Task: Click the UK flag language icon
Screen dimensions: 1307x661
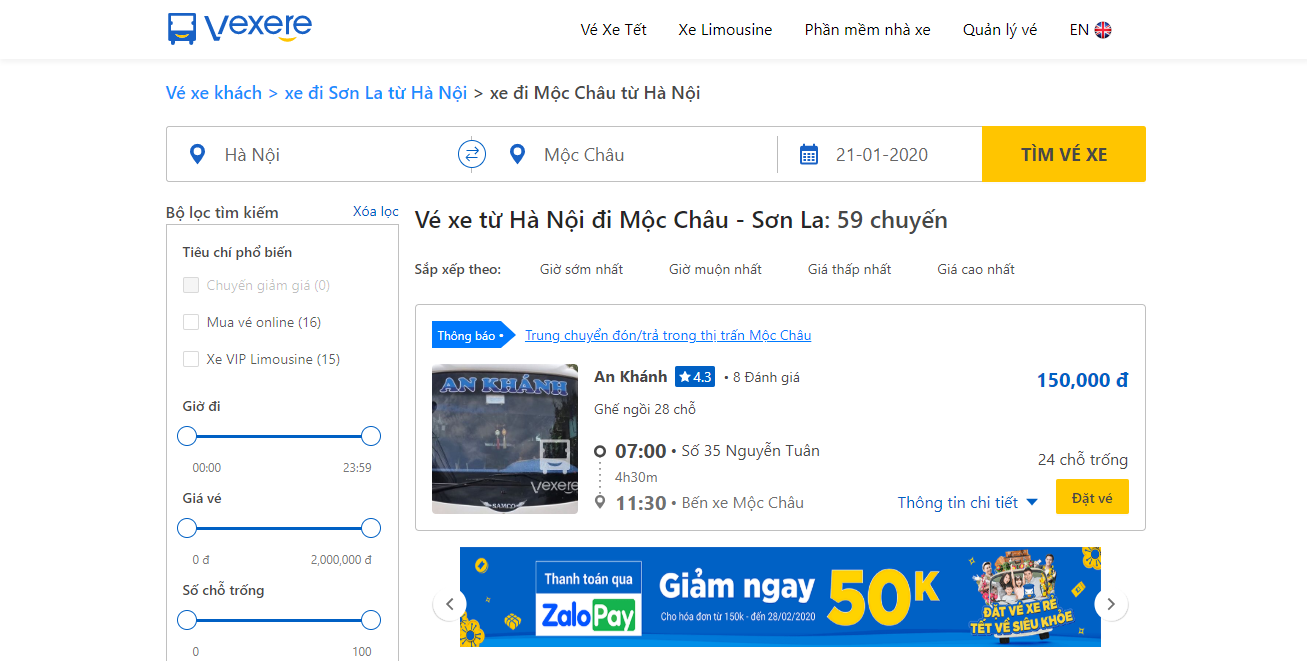Action: pos(1103,30)
